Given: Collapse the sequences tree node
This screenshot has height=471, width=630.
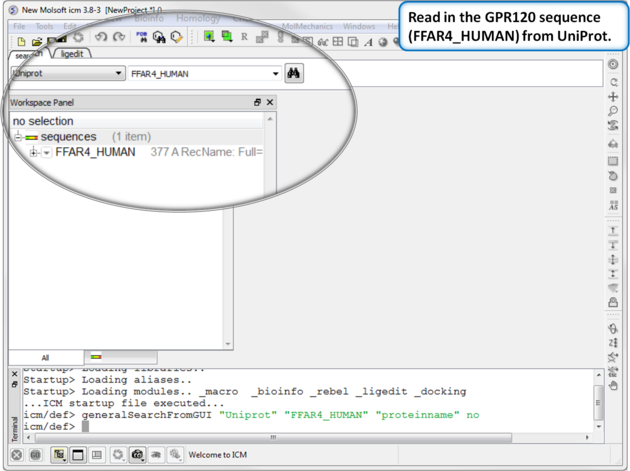Looking at the screenshot, I should tap(18, 137).
